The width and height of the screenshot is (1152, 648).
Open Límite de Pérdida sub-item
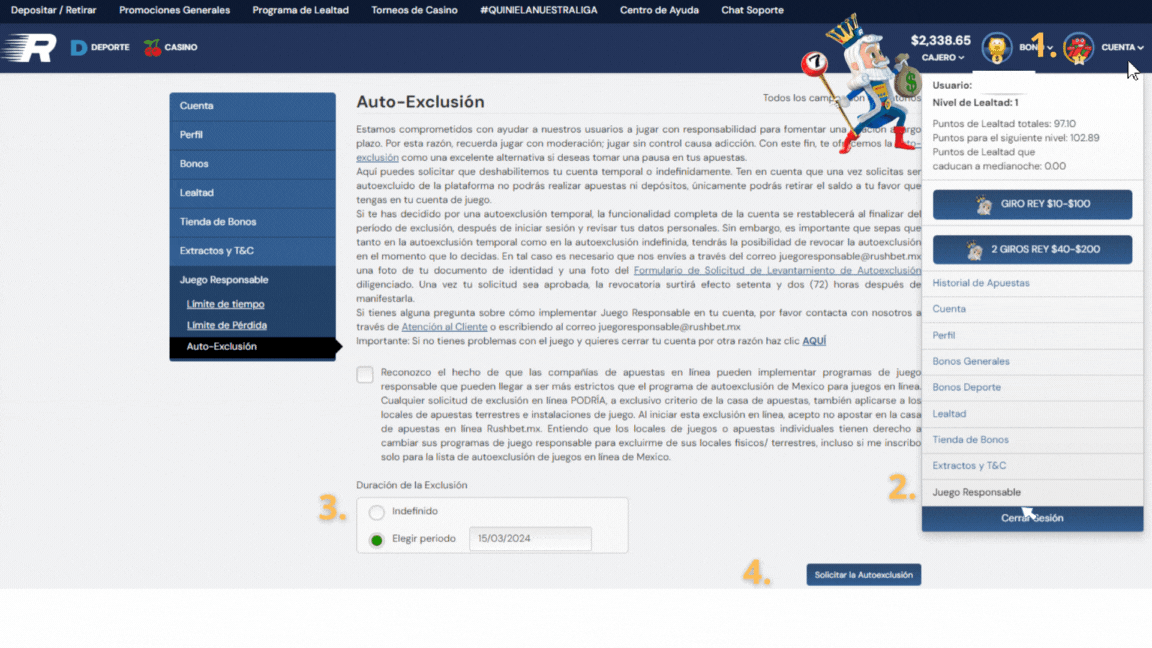(x=226, y=325)
